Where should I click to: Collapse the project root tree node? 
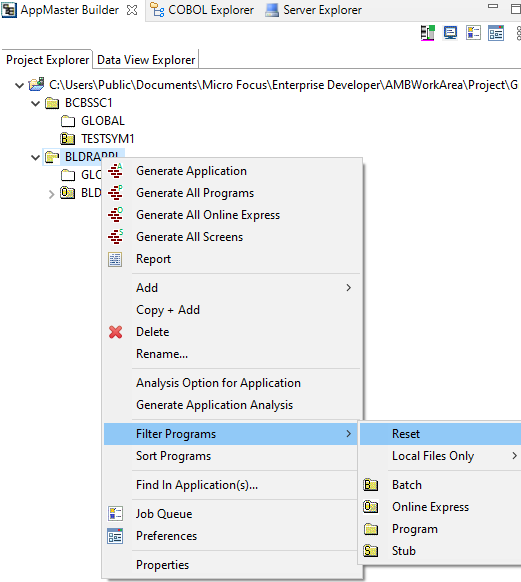pyautogui.click(x=19, y=85)
